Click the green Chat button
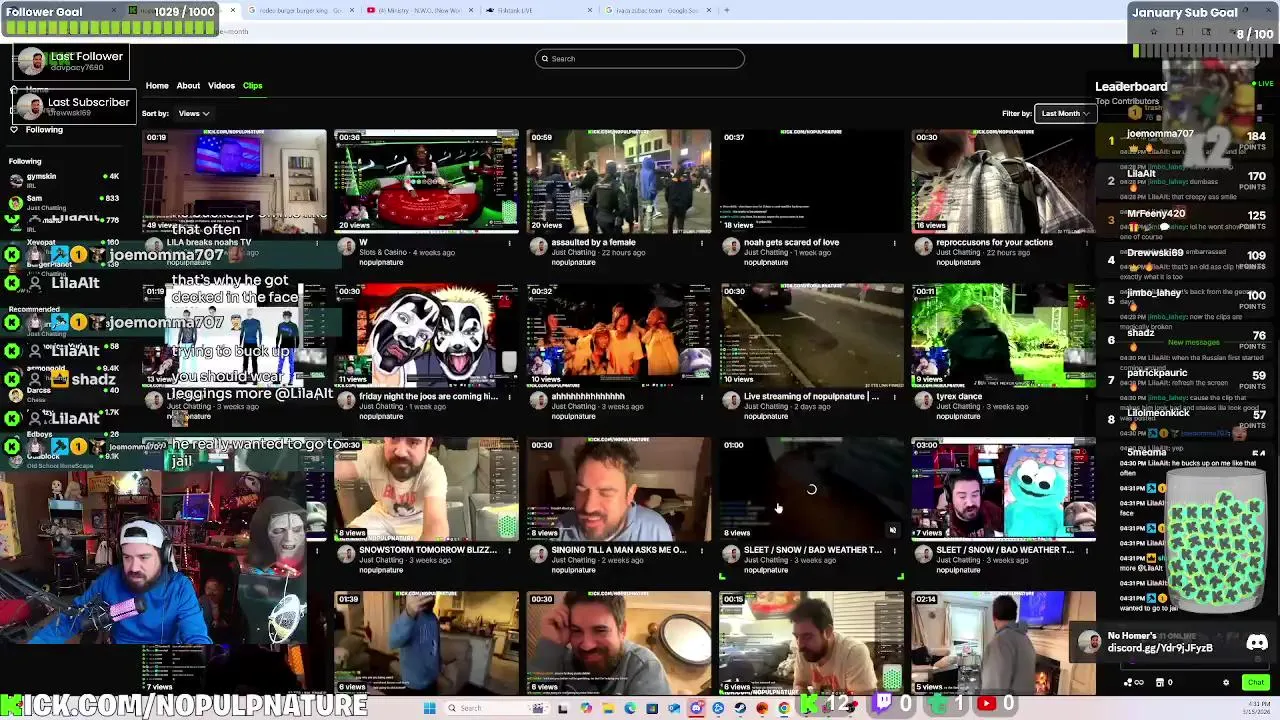This screenshot has width=1280, height=720. pyautogui.click(x=1255, y=682)
